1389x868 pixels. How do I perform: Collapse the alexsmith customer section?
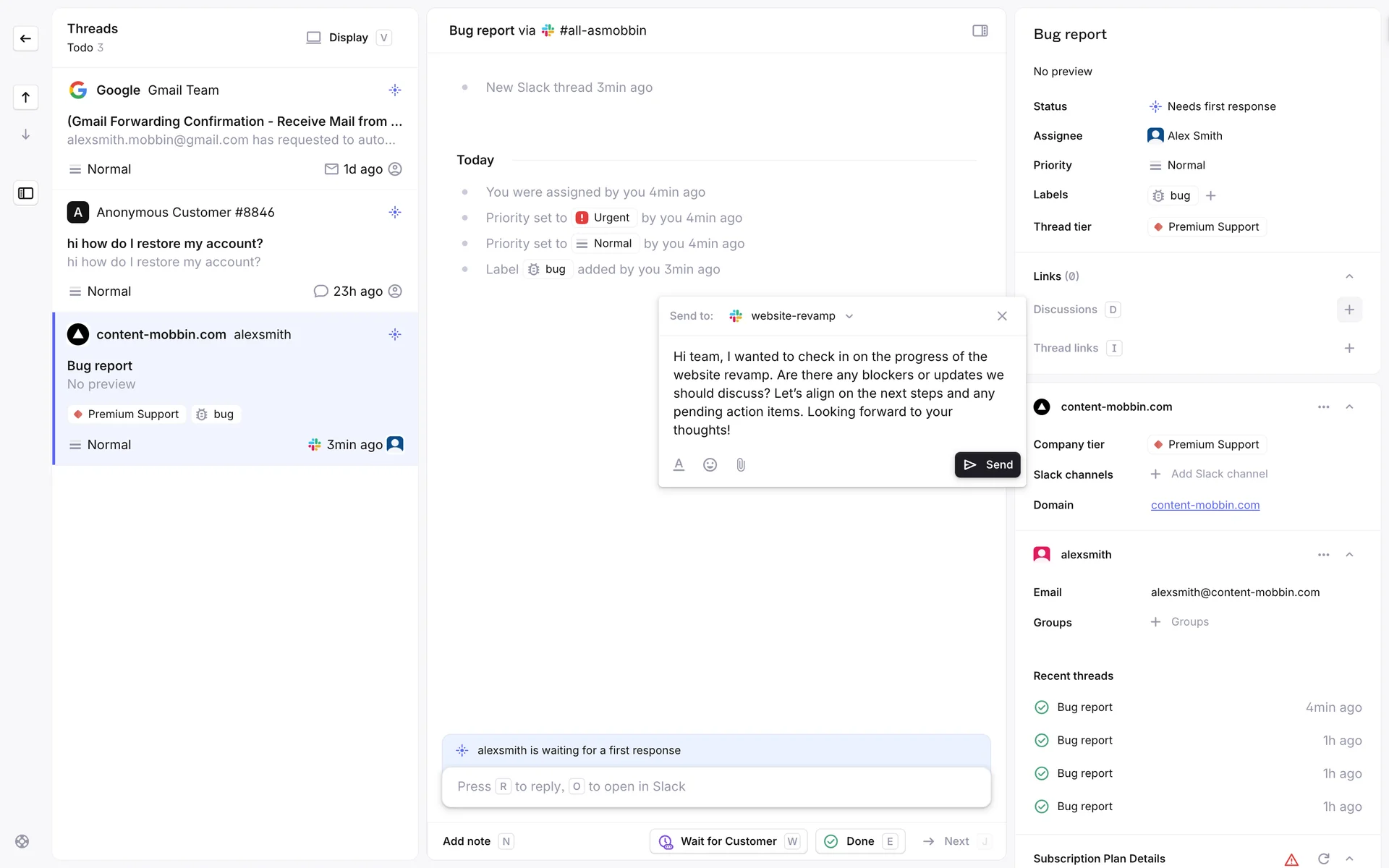pos(1349,555)
